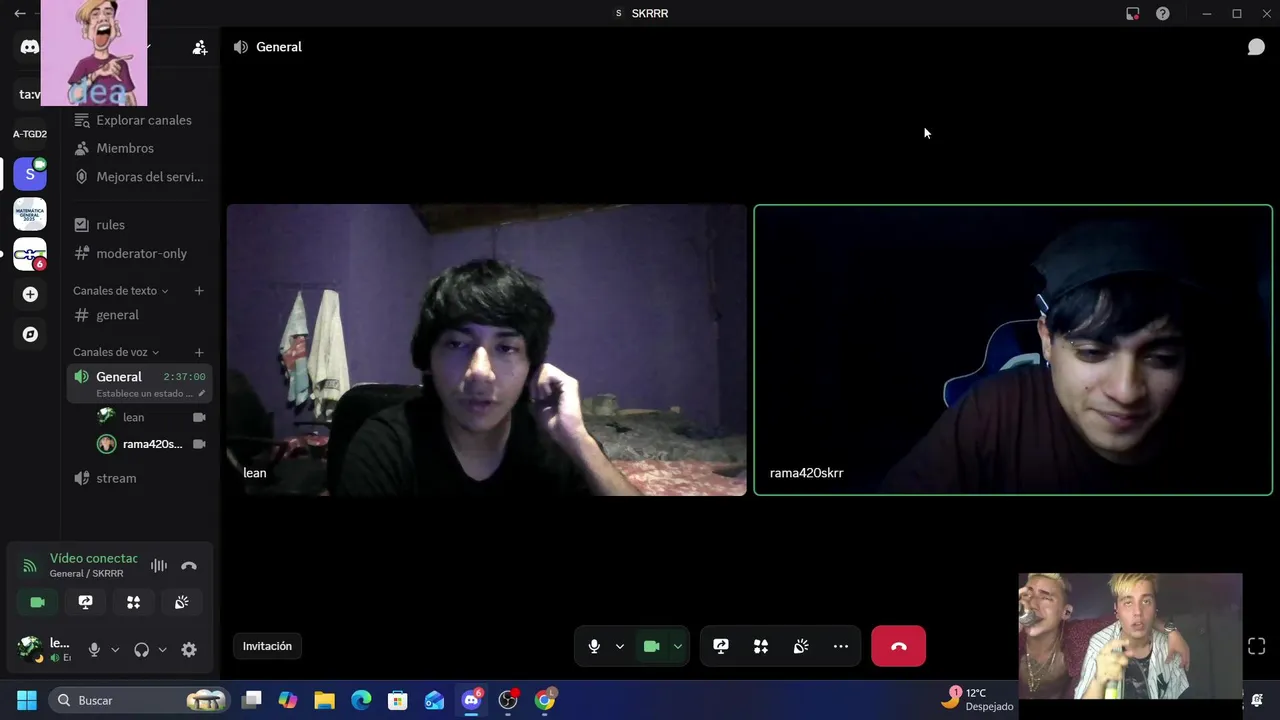The height and width of the screenshot is (720, 1280).
Task: Collapse the Canales de texto category
Action: pyautogui.click(x=121, y=291)
